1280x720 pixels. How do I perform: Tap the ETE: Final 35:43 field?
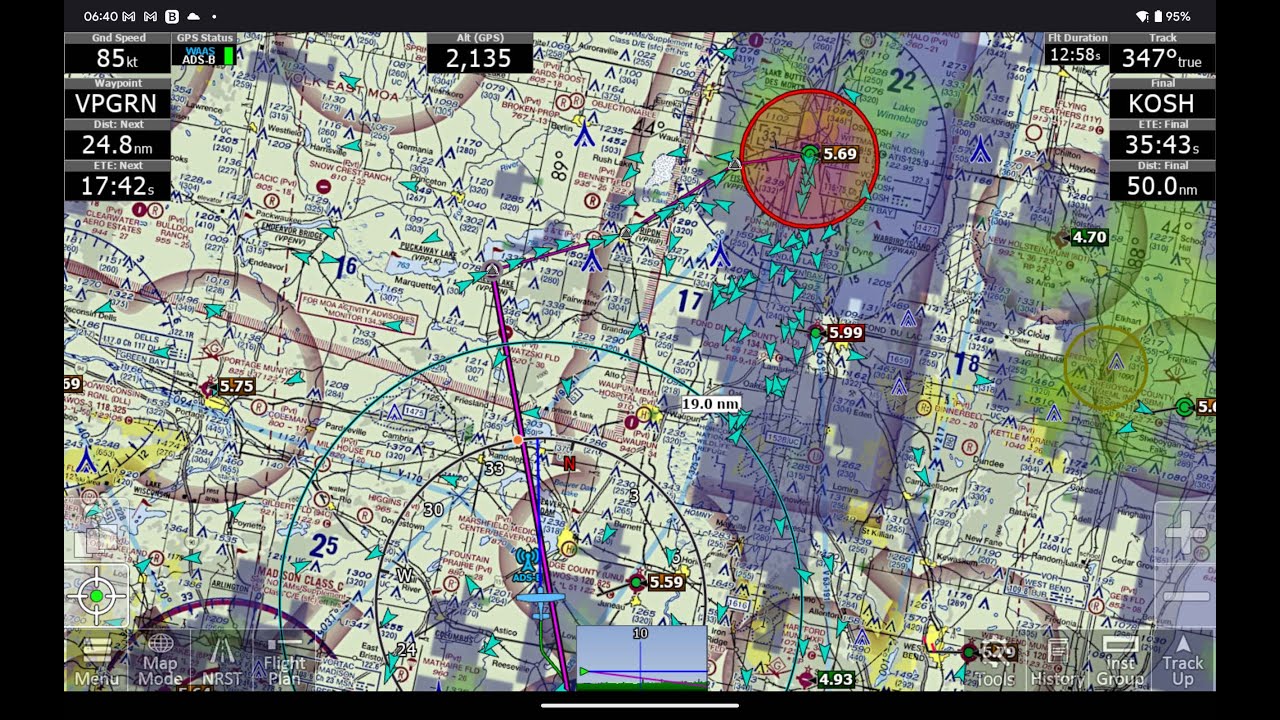pos(1163,139)
